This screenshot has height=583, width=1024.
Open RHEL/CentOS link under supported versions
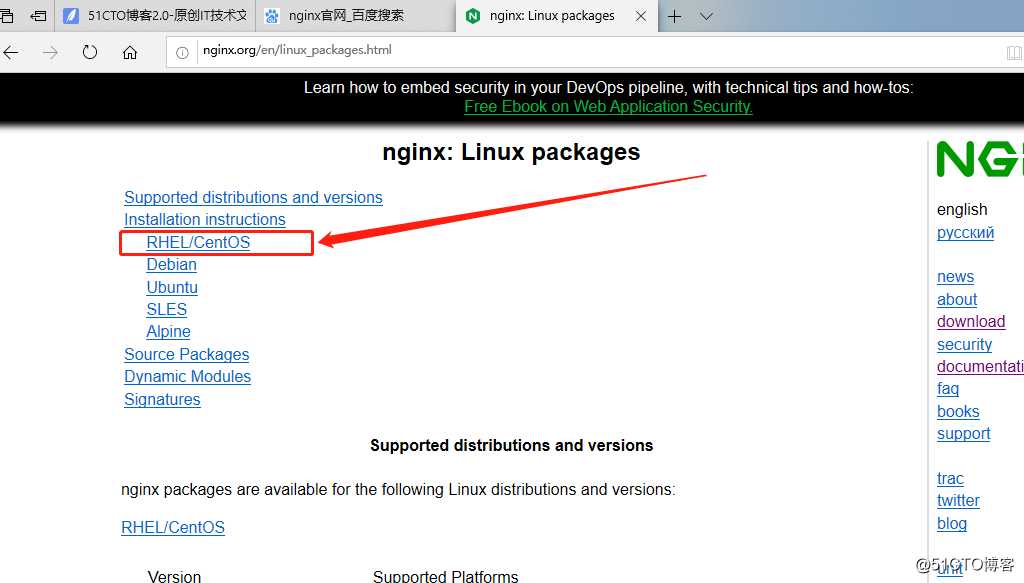[x=173, y=528]
